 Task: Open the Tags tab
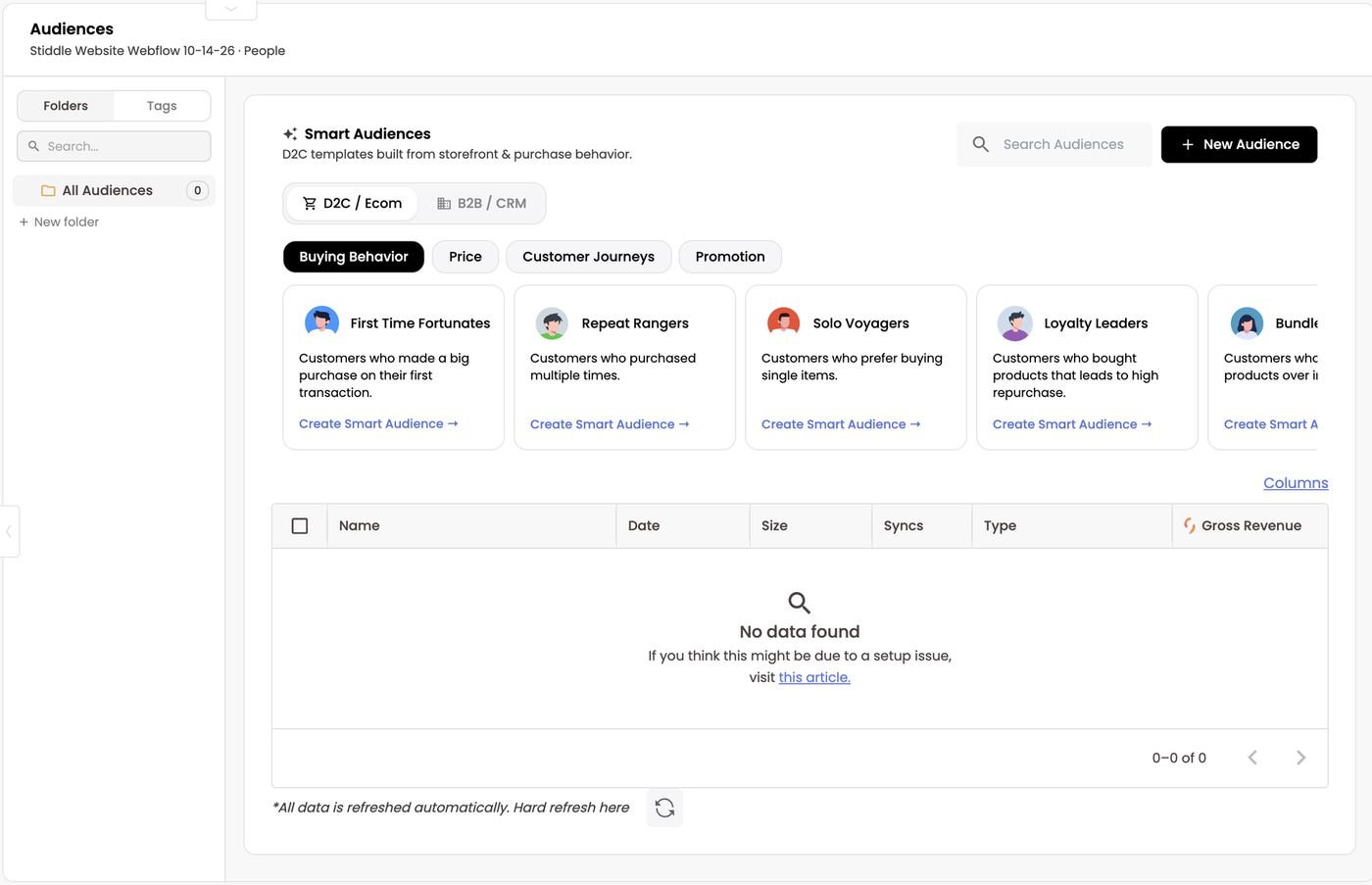coord(162,106)
